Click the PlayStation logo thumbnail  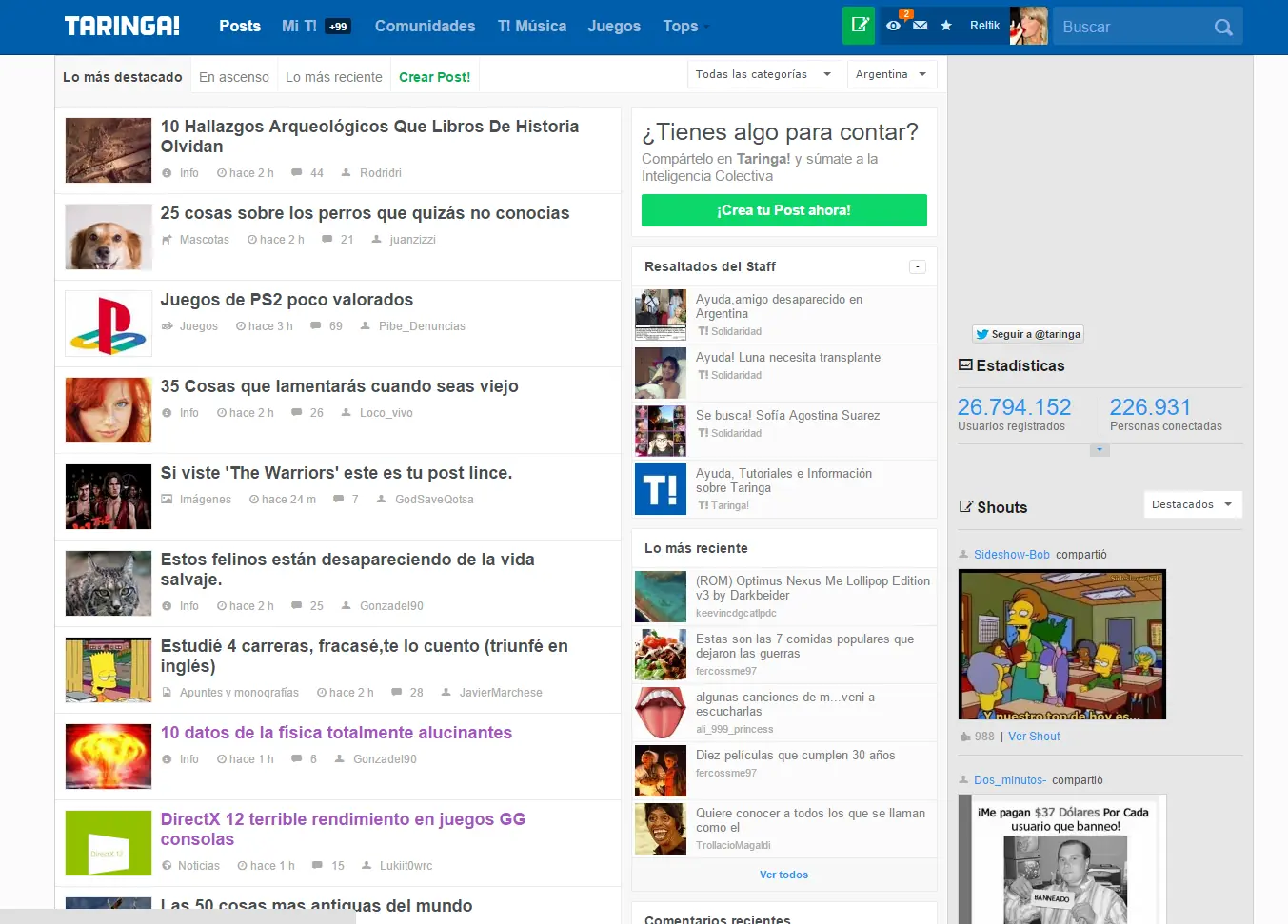[109, 324]
